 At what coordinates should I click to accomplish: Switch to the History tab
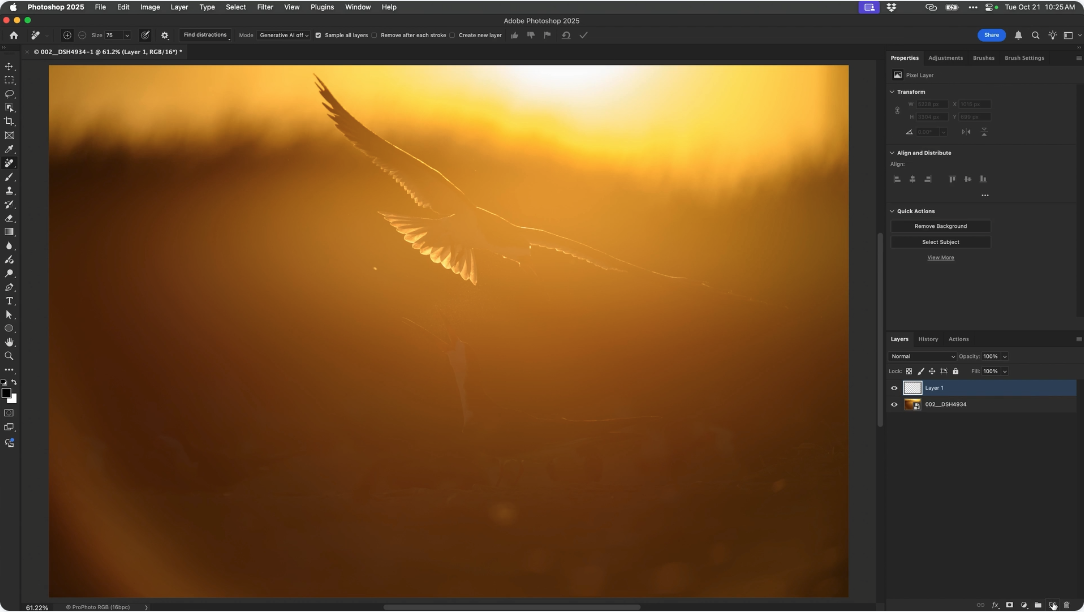[928, 339]
